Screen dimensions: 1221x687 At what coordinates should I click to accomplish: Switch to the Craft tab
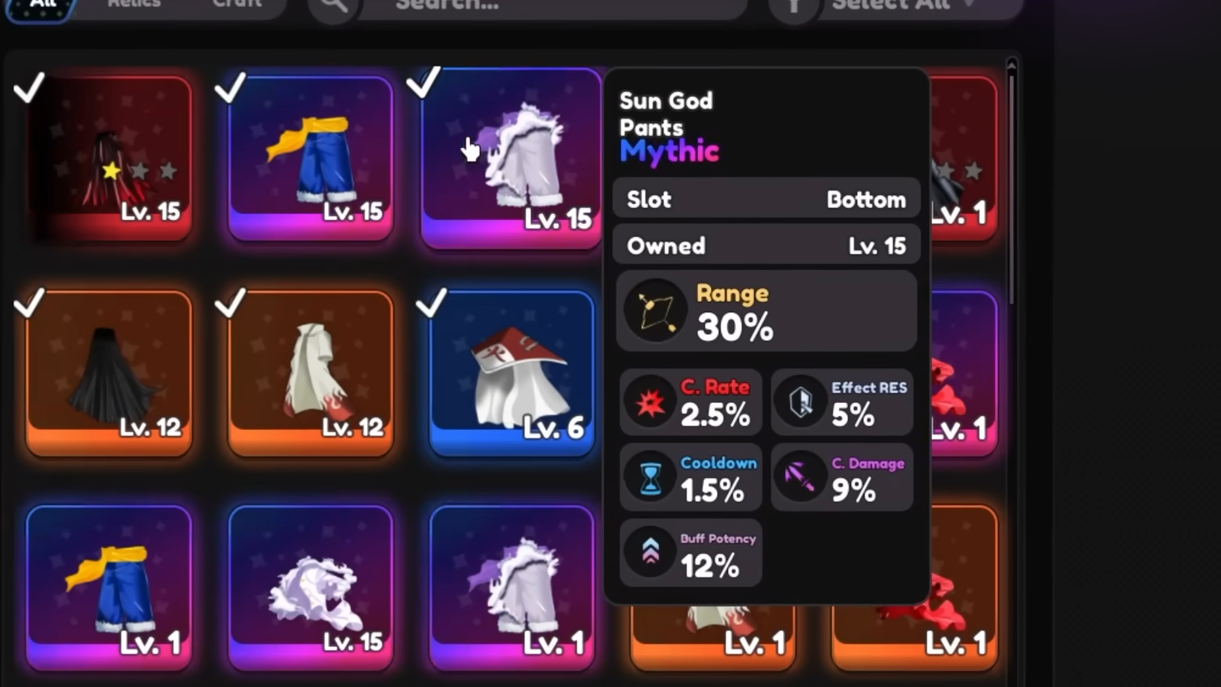point(237,5)
